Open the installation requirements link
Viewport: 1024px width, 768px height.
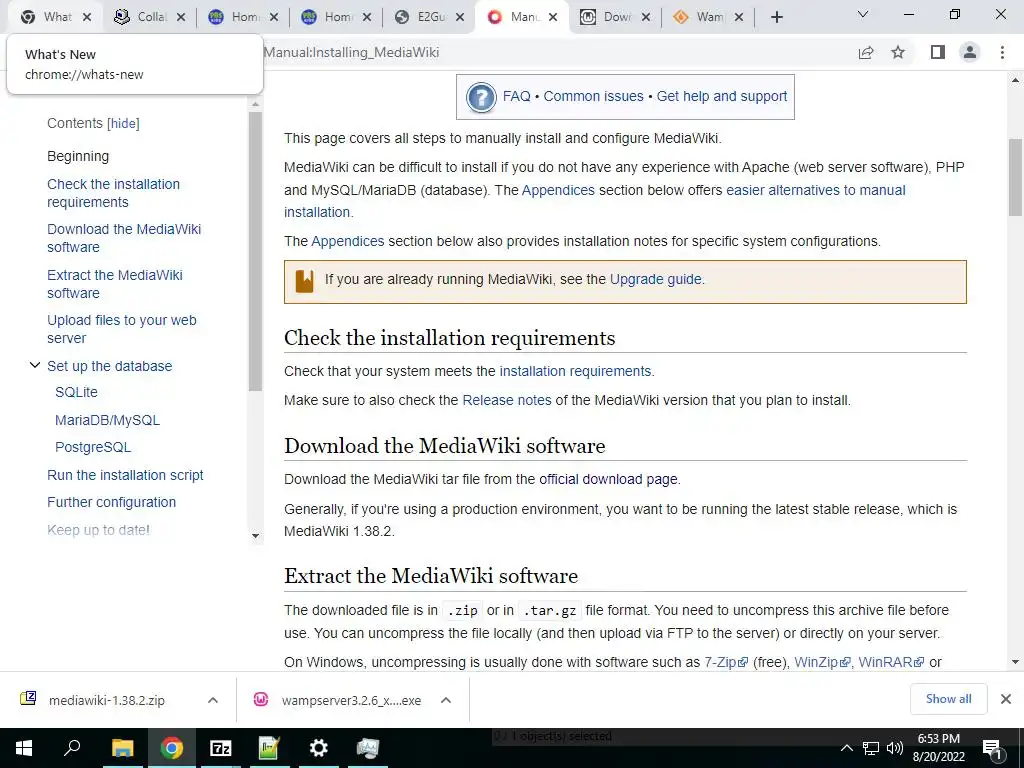click(x=575, y=371)
